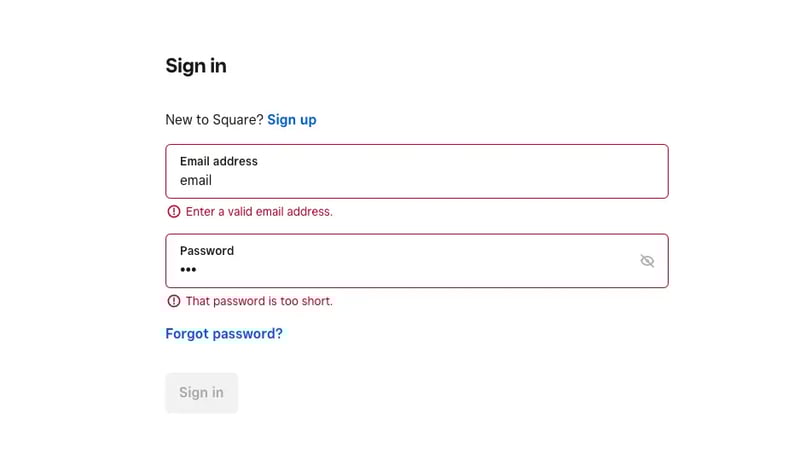
Task: Click "Enter a valid email address." error text
Action: [x=259, y=212]
